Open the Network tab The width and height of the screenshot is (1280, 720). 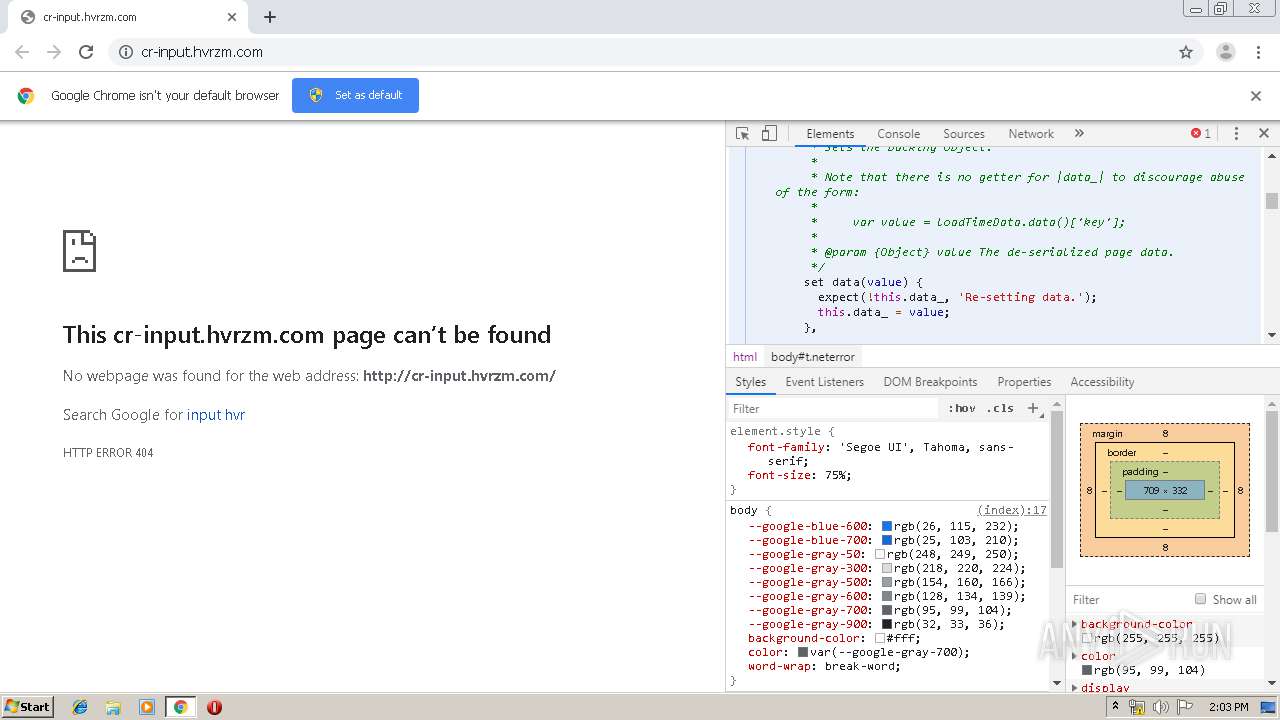tap(1031, 133)
